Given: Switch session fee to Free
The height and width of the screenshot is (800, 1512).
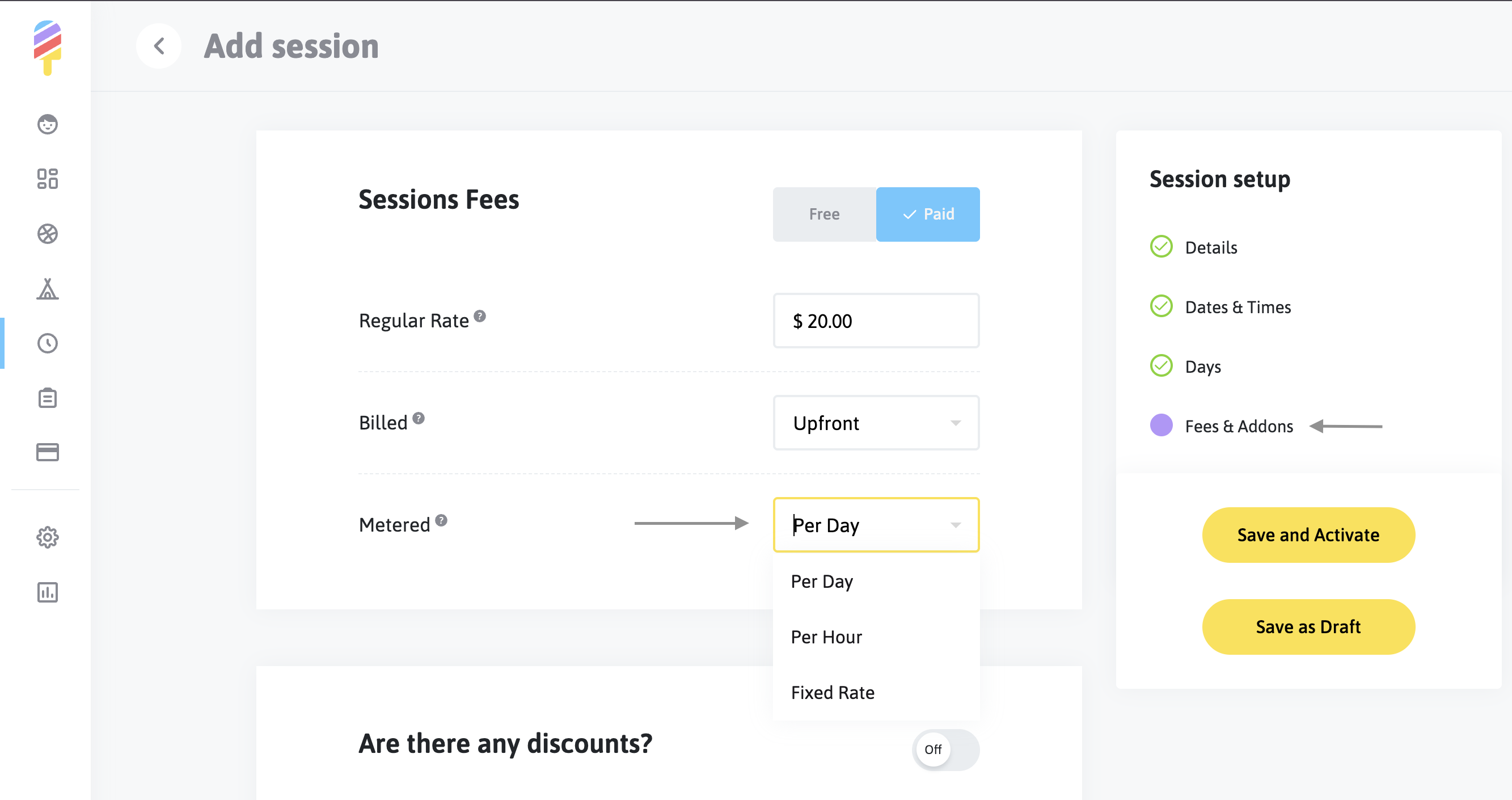Looking at the screenshot, I should coord(824,214).
